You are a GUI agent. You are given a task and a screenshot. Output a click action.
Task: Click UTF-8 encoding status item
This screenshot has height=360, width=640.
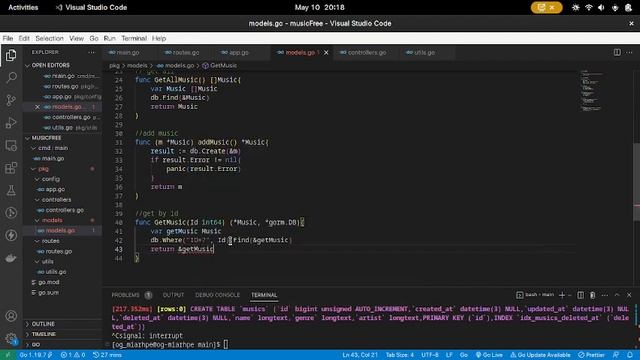(430, 355)
